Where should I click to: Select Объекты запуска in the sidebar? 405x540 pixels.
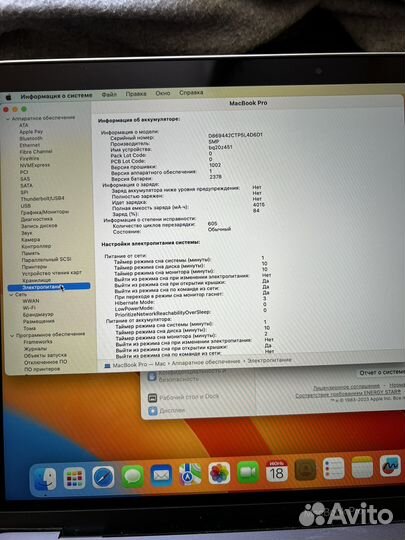[x=45, y=355]
